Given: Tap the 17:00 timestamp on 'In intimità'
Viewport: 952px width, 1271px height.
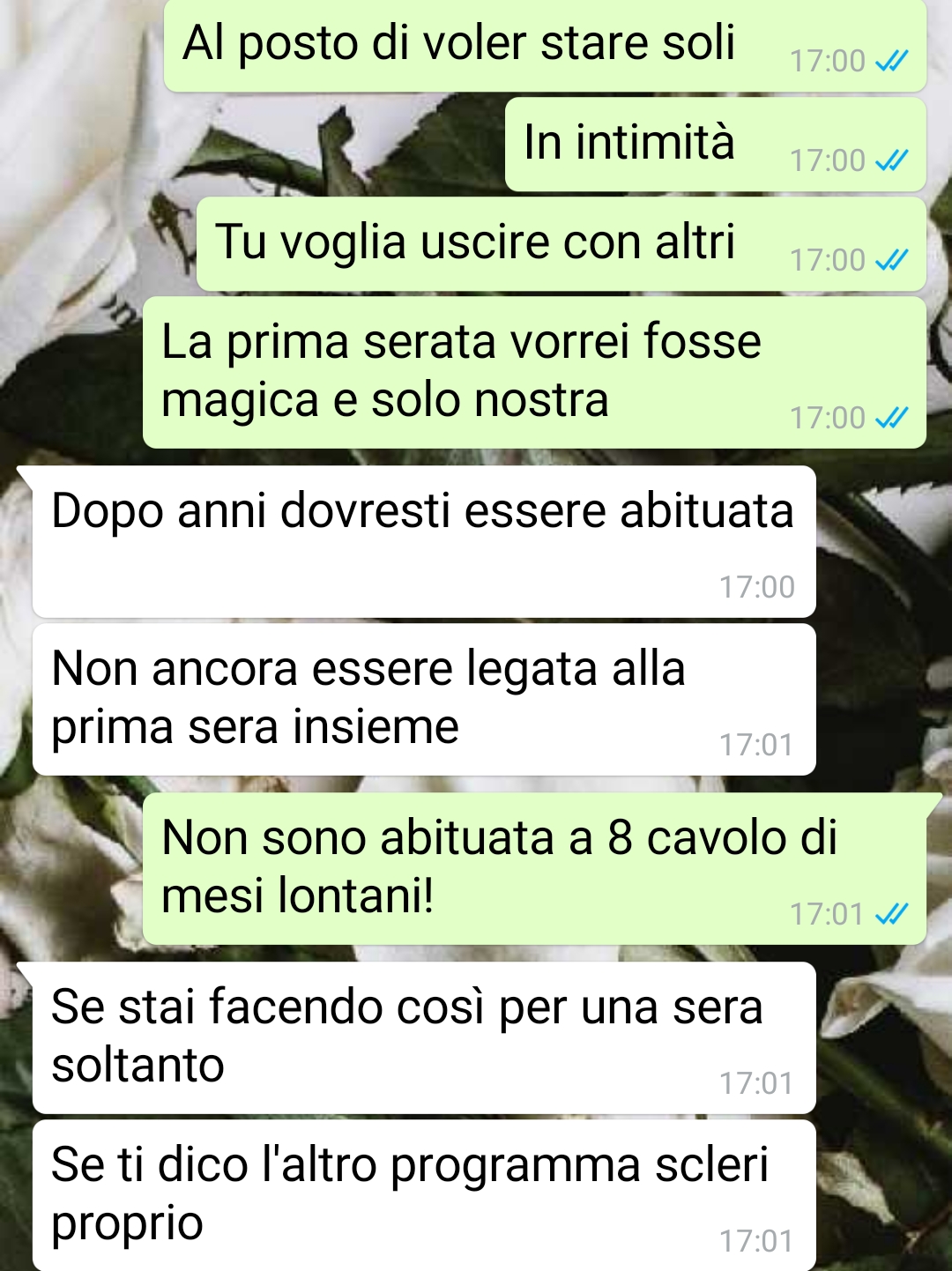Looking at the screenshot, I should coord(827,160).
